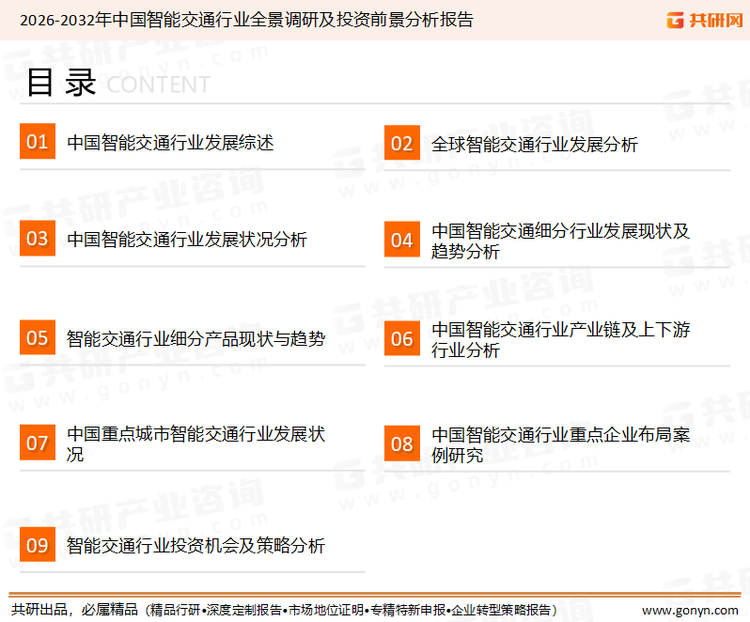Click the orange 04 number box
Viewport: 750px width, 622px height.
pyautogui.click(x=402, y=239)
